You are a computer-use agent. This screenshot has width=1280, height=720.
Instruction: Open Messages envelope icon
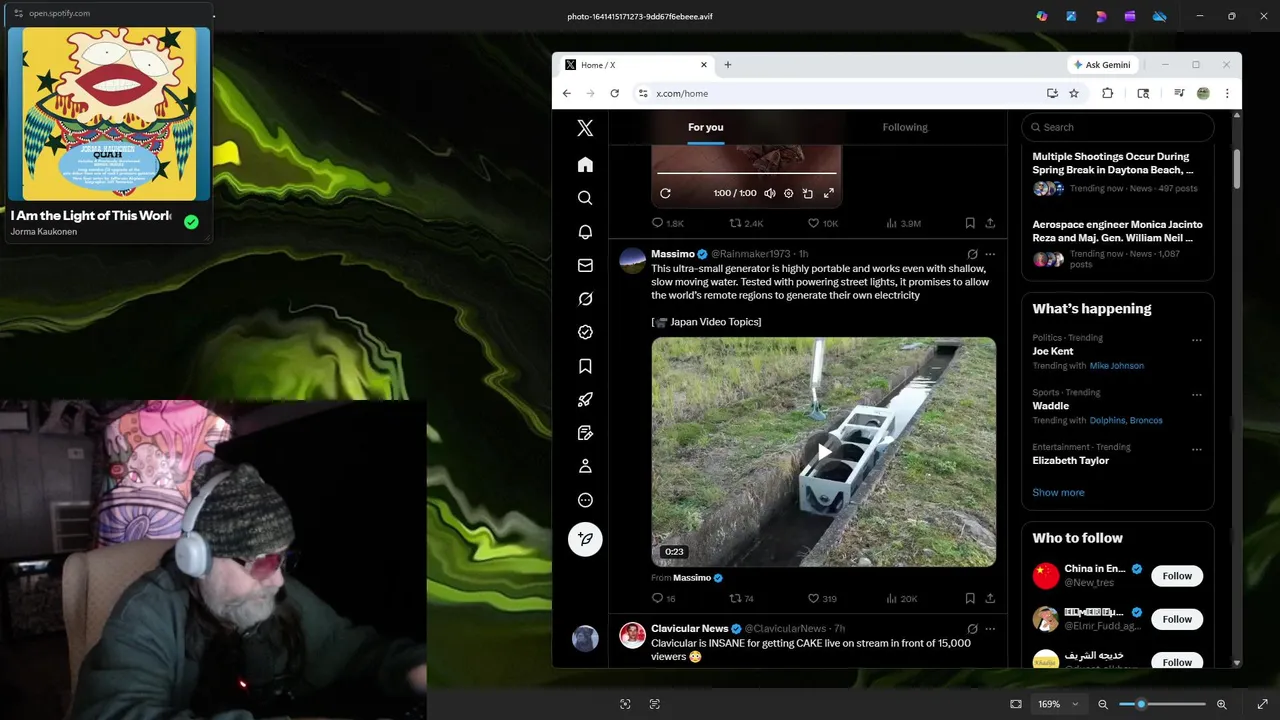tap(585, 265)
